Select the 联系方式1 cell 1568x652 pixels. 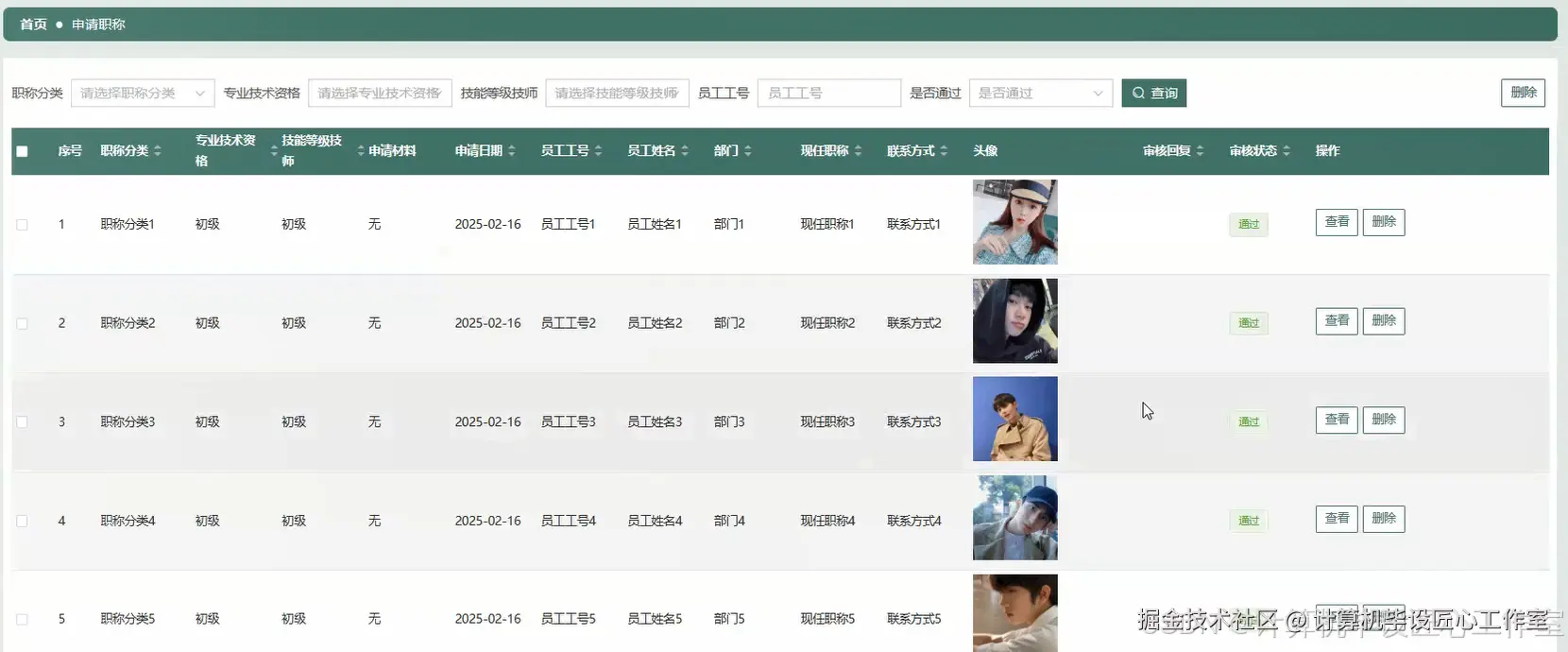tap(913, 225)
